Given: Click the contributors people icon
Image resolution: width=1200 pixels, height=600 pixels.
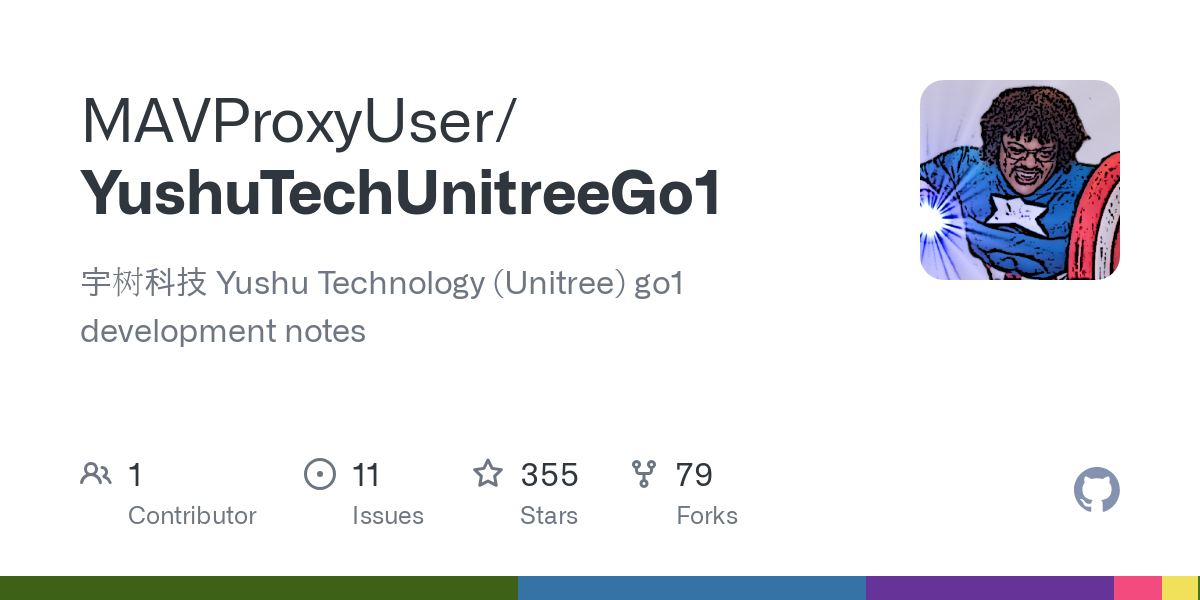Looking at the screenshot, I should [96, 474].
